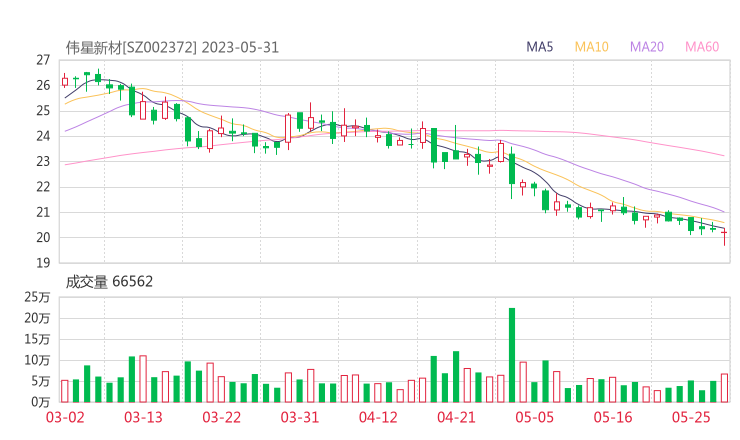
Task: Click the MA5 legend label
Action: [x=539, y=47]
